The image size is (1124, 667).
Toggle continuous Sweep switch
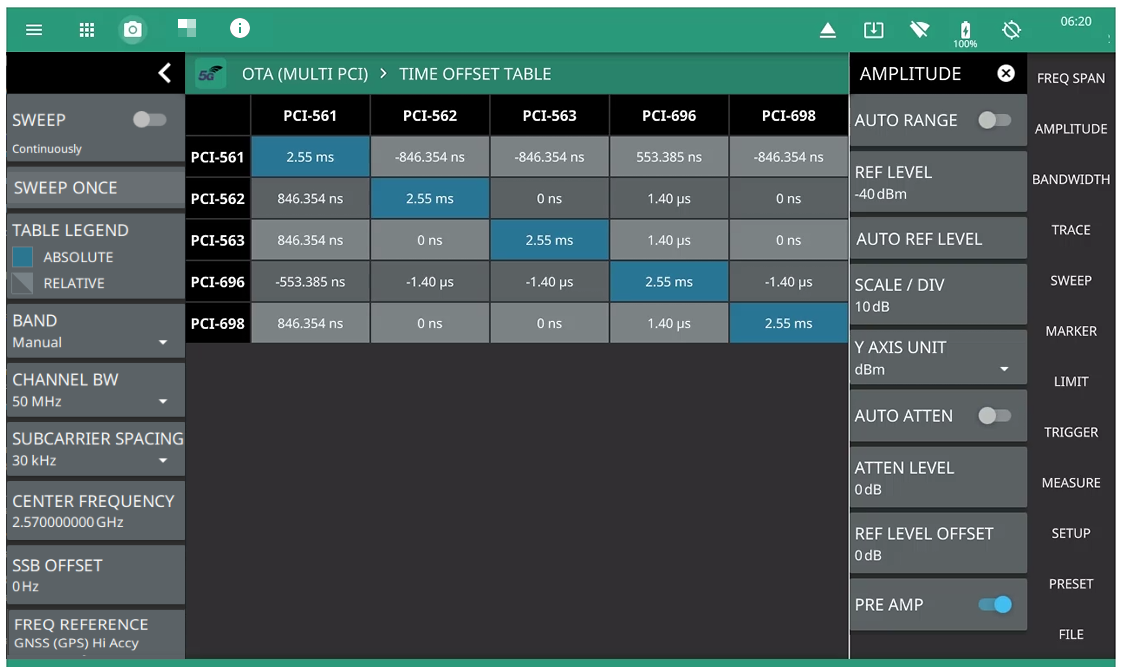(149, 120)
